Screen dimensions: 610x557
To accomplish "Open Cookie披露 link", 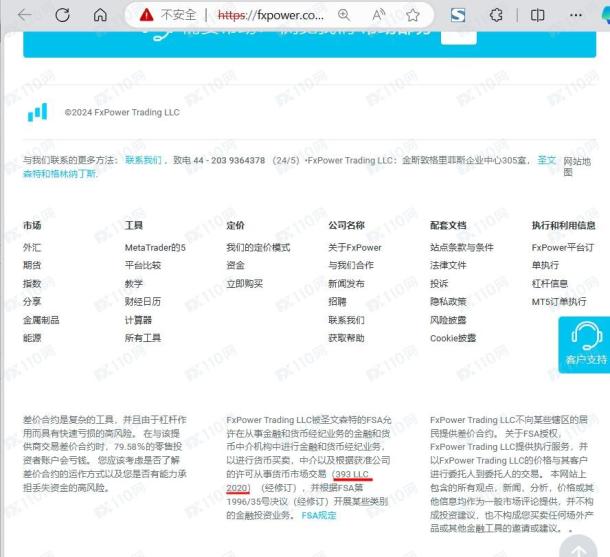I will click(453, 338).
